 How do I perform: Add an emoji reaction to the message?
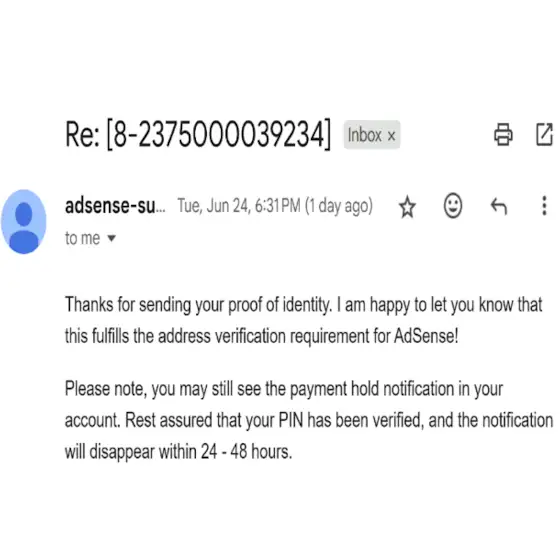453,206
